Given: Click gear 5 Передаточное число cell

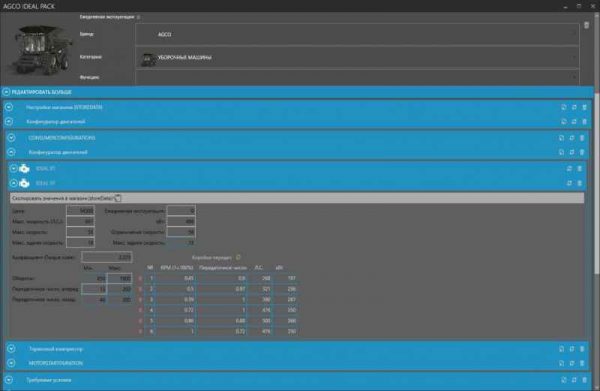Looking at the screenshot, I should click(x=222, y=321).
